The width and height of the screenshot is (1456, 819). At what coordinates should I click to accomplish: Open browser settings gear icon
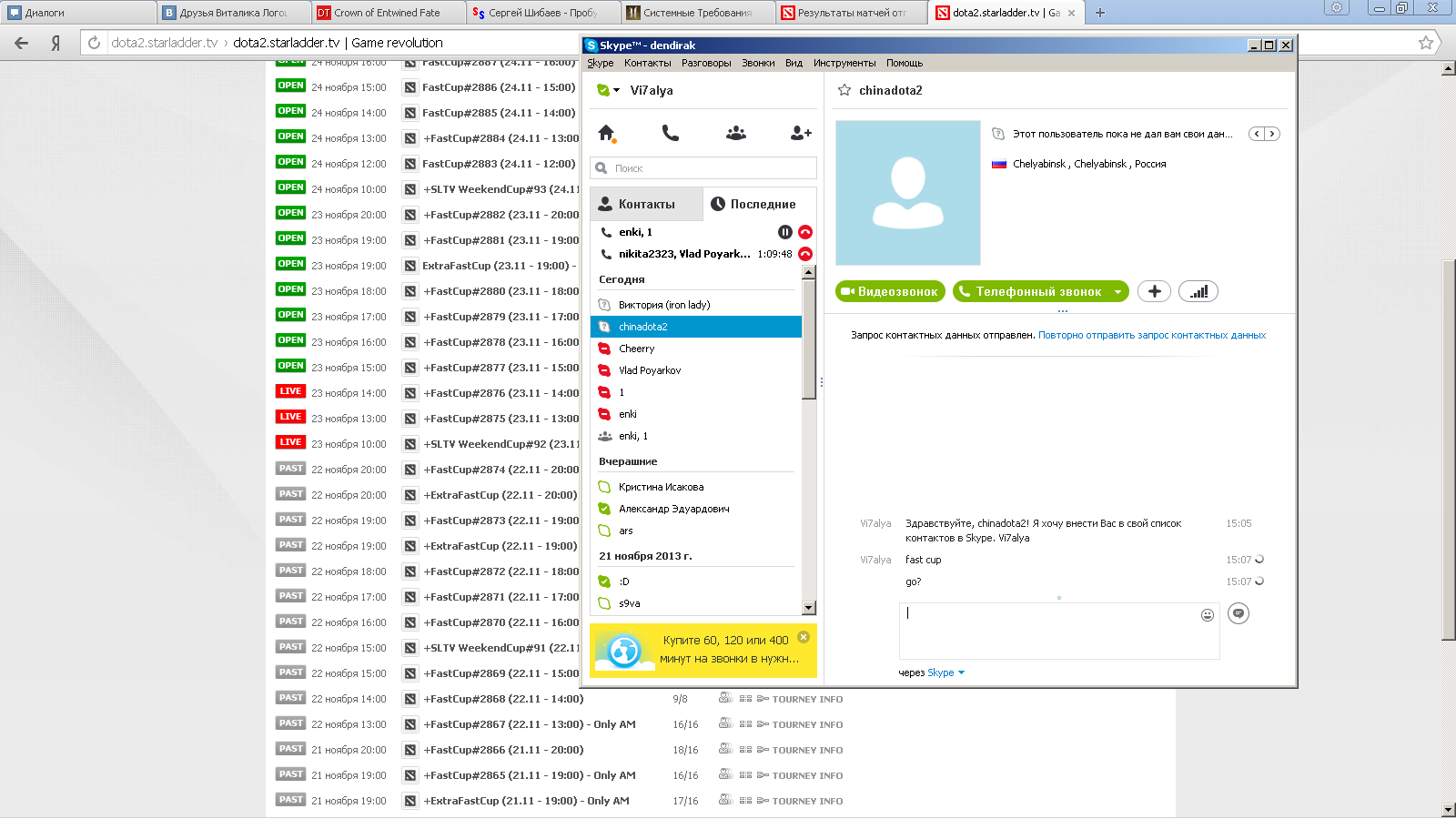click(1337, 7)
